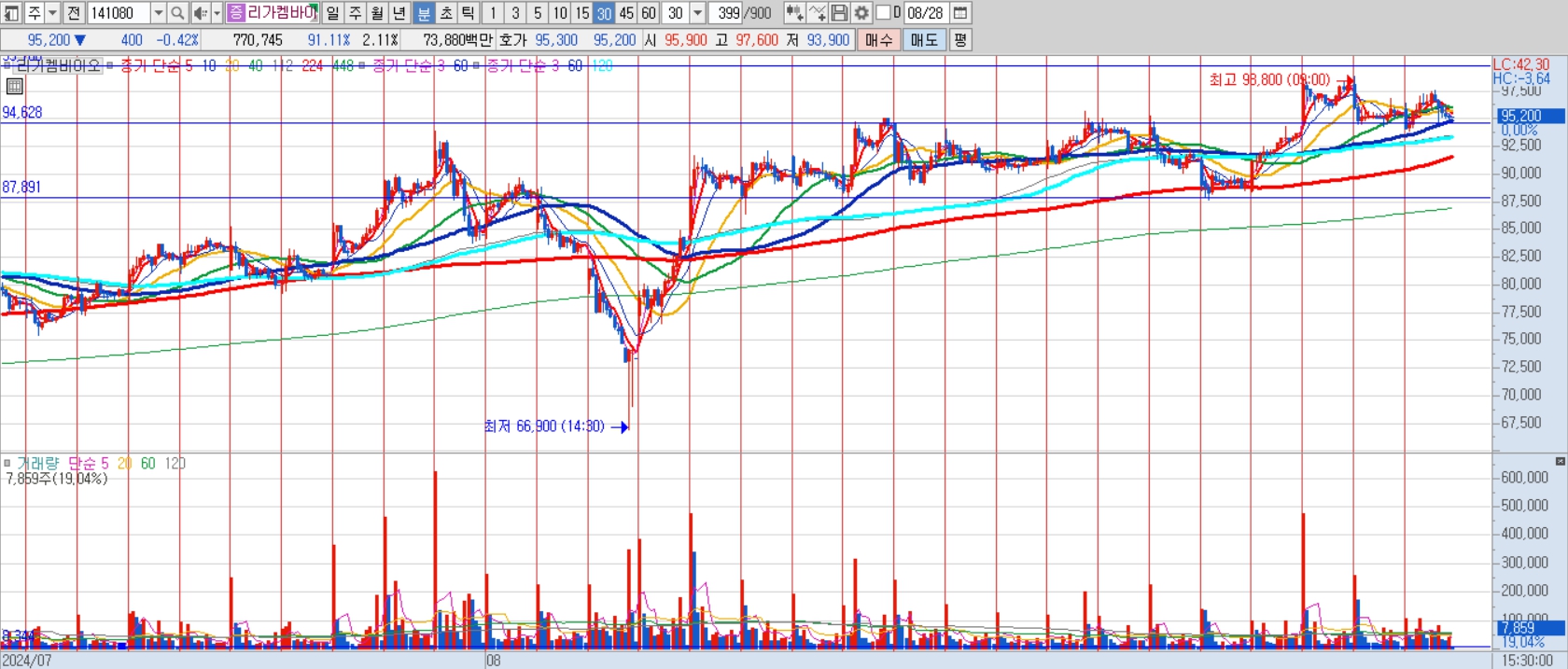The image size is (1568, 669).
Task: Click the 87,891 horizontal line label
Action: pyautogui.click(x=21, y=187)
